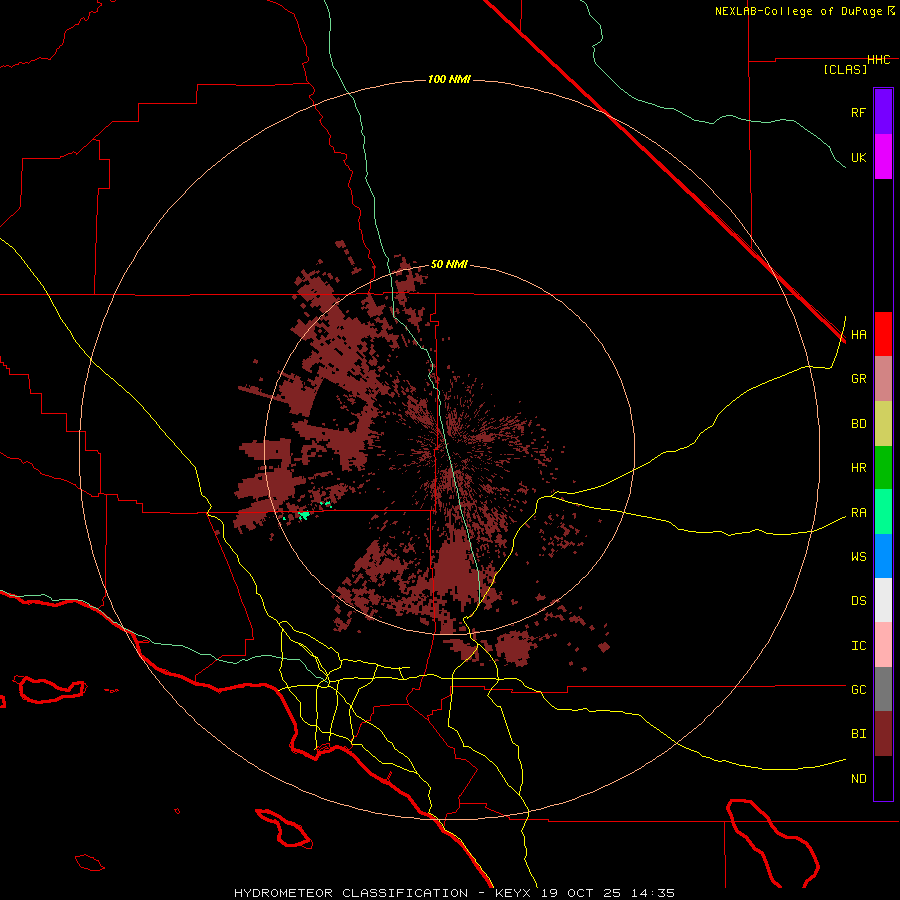Click the HHC product label
This screenshot has width=900, height=900.
coord(879,60)
